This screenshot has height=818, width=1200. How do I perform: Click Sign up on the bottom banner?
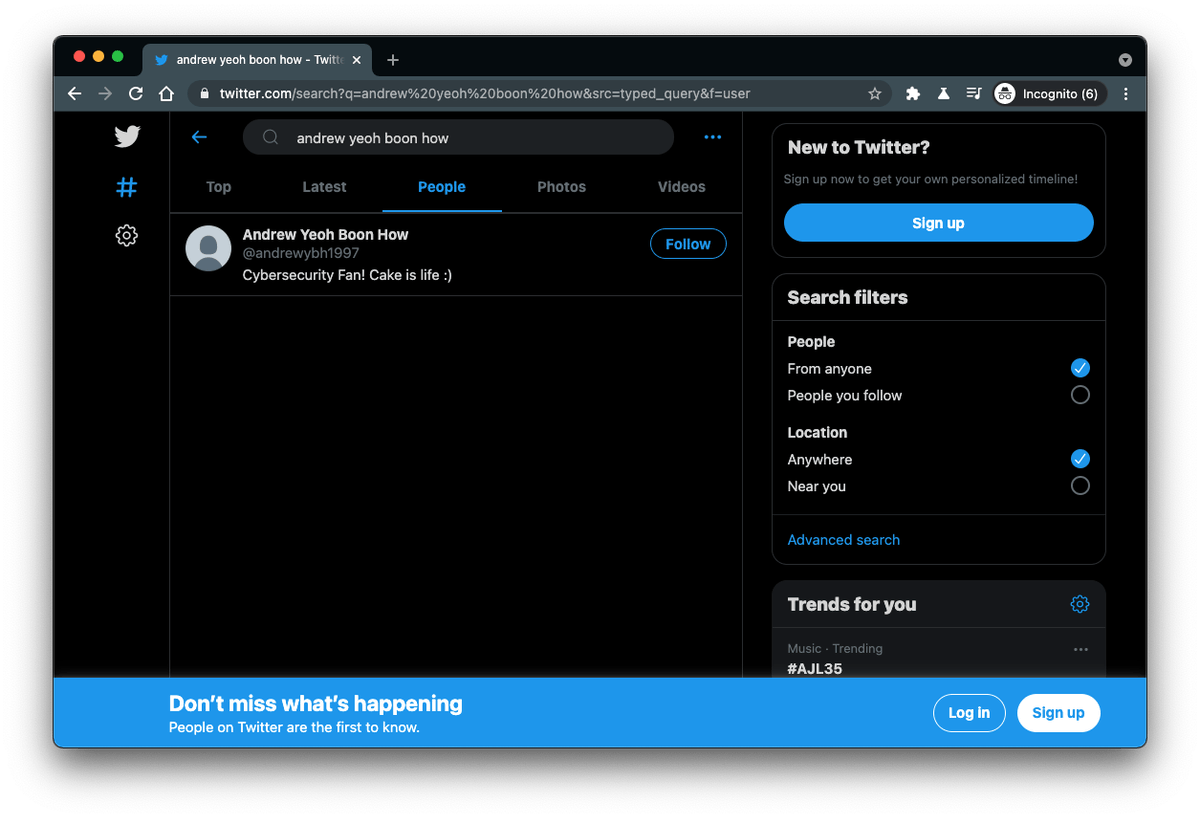coord(1058,713)
